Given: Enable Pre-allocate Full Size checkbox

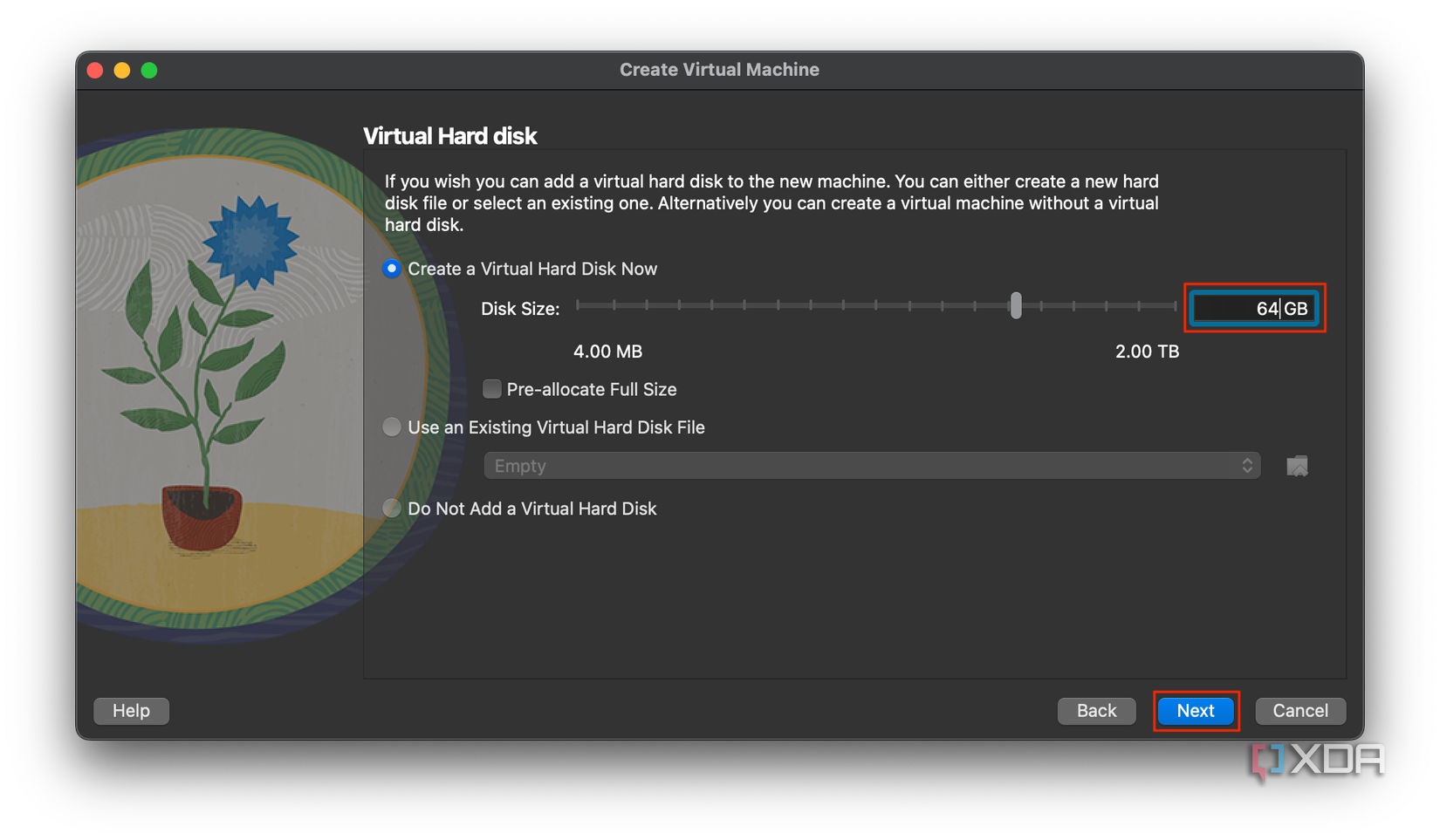Looking at the screenshot, I should click(492, 389).
